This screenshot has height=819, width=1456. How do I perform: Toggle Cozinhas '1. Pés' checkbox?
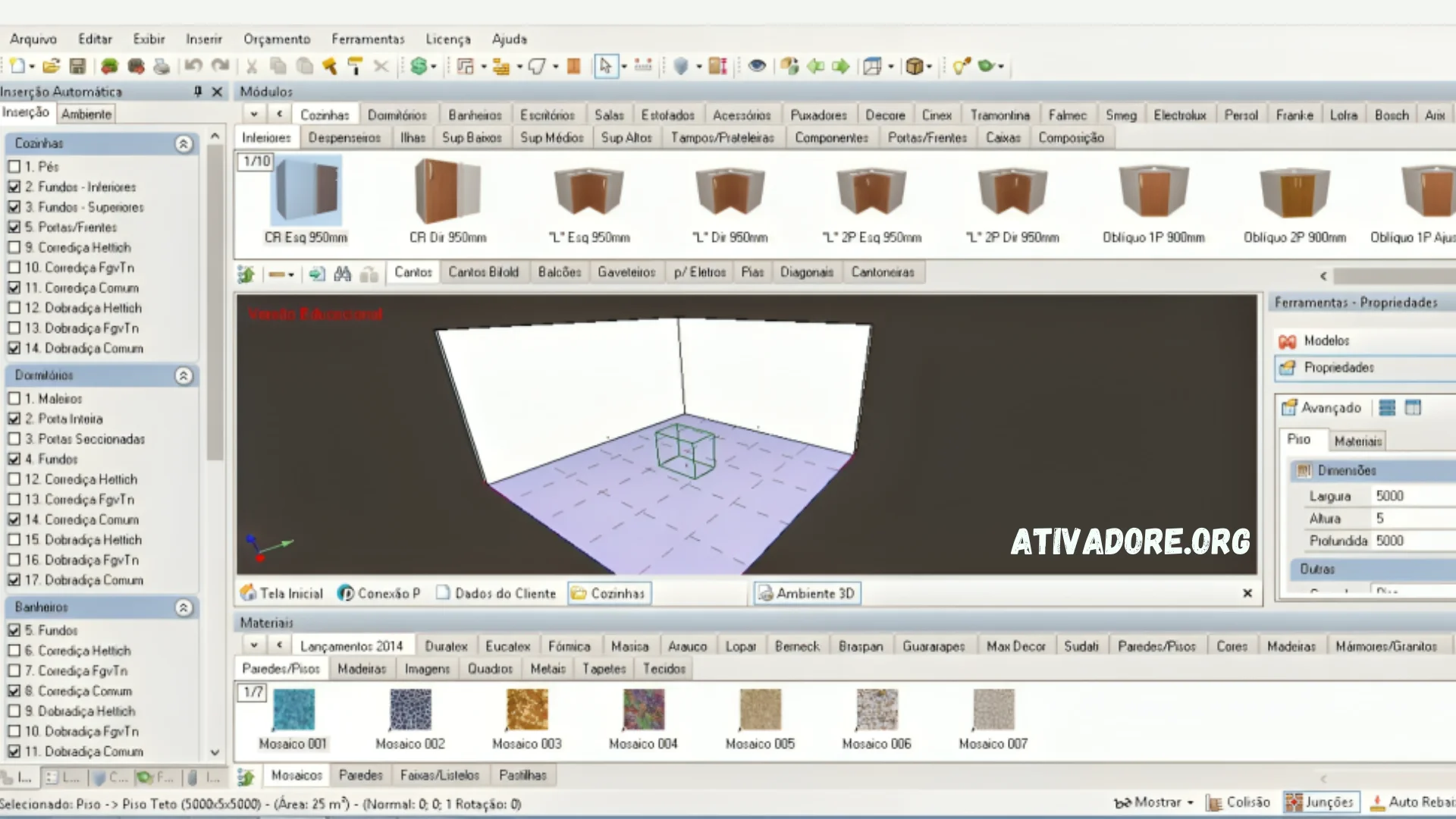[14, 167]
